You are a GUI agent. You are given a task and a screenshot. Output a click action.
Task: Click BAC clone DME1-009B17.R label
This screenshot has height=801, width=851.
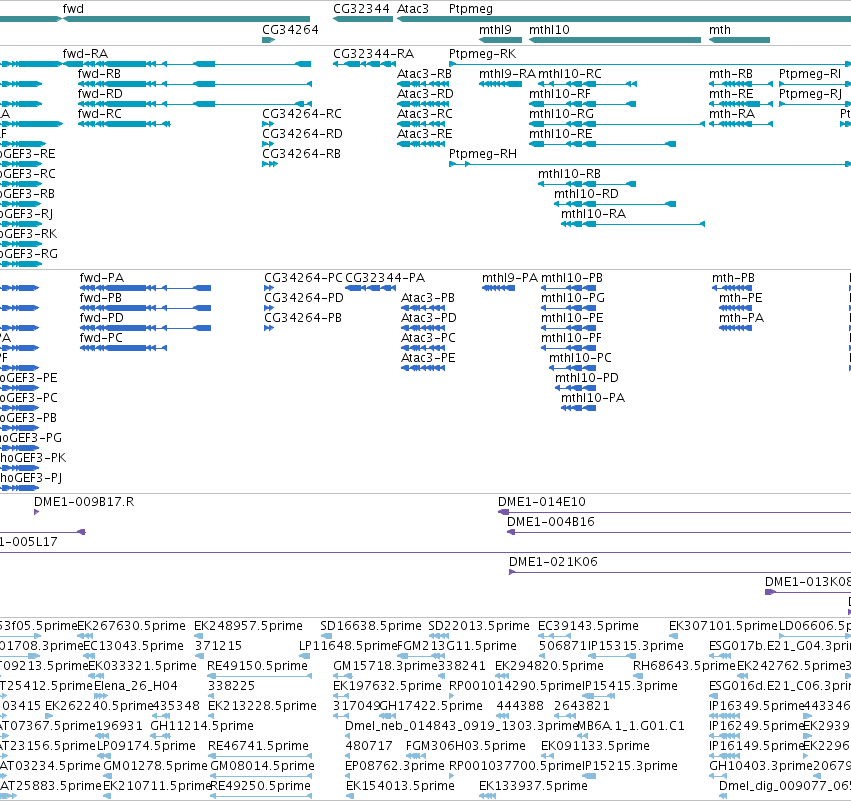tap(84, 502)
